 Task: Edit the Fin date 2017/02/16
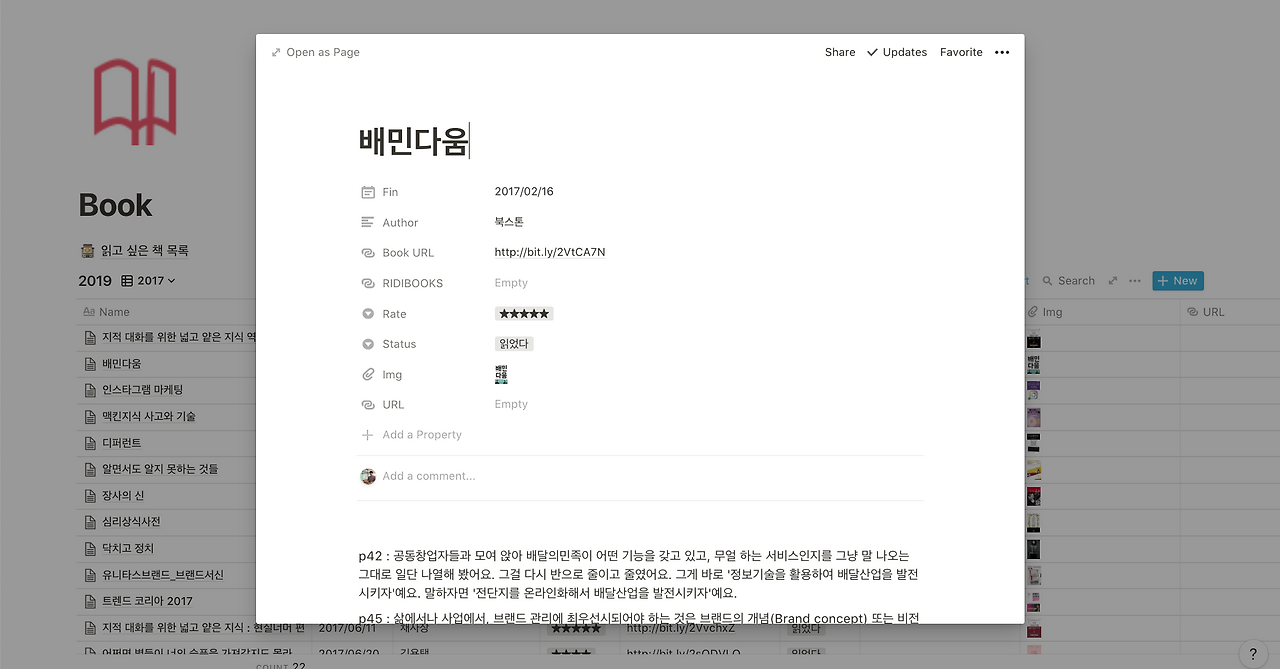click(524, 192)
